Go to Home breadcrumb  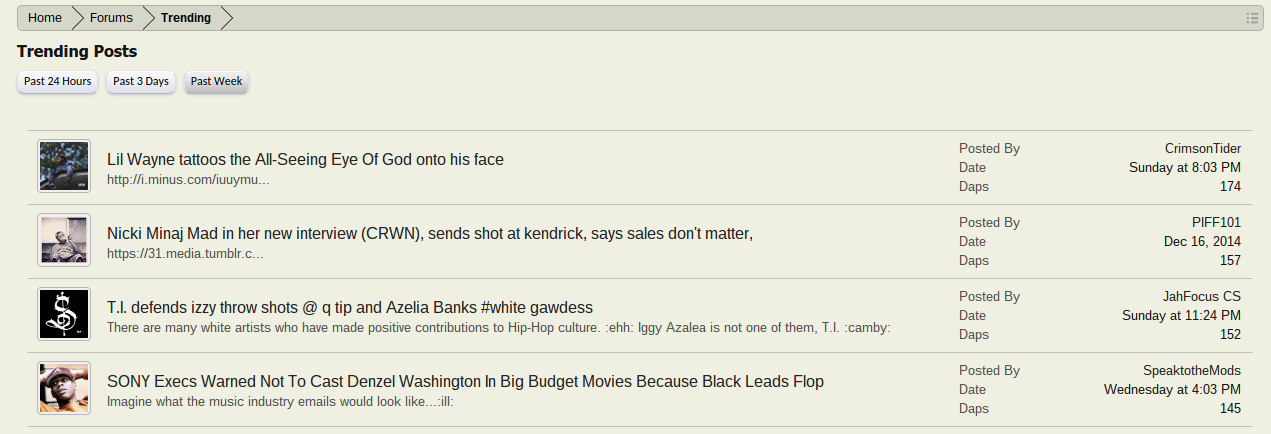point(45,18)
